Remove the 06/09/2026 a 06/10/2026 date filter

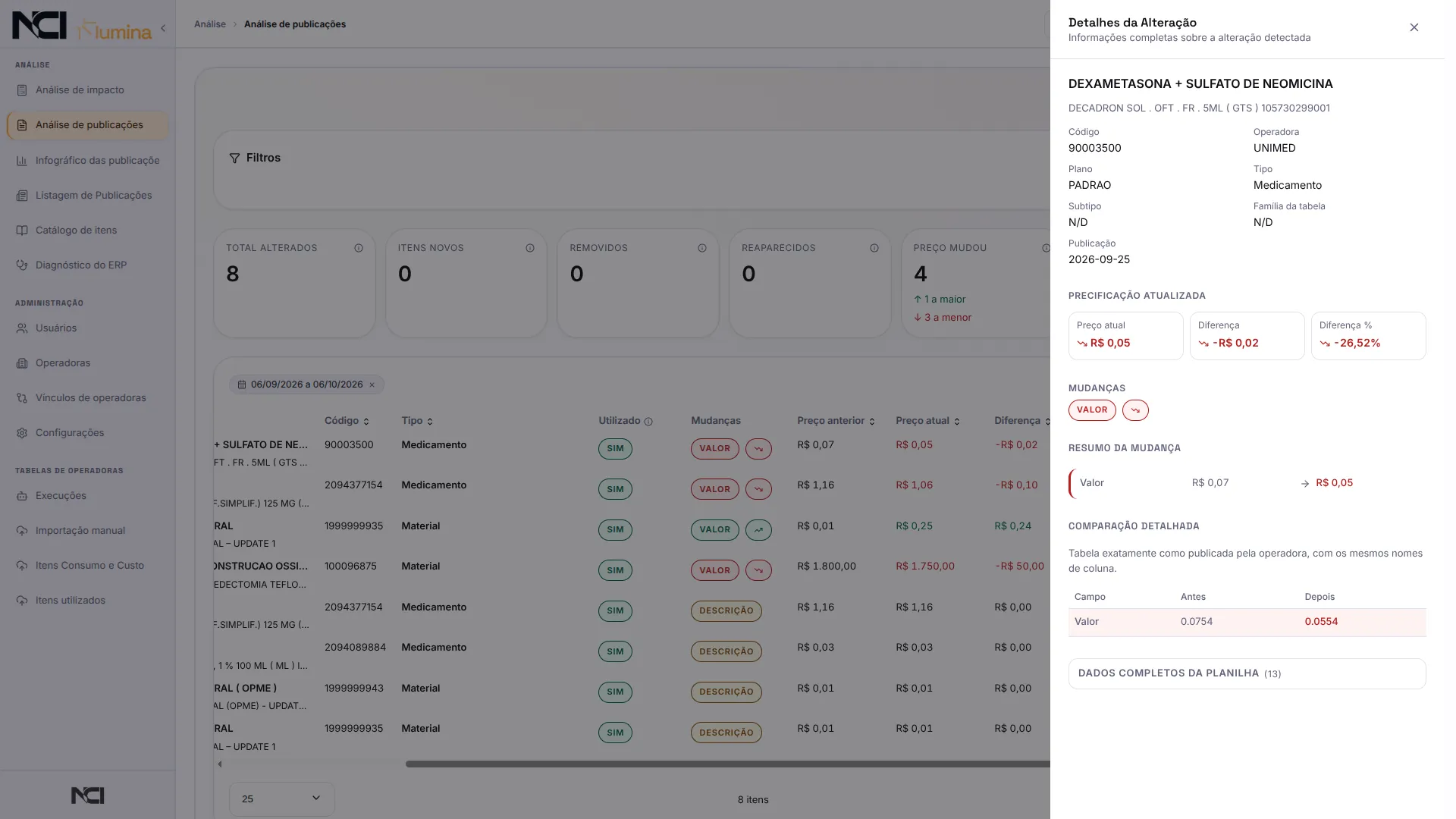point(372,385)
